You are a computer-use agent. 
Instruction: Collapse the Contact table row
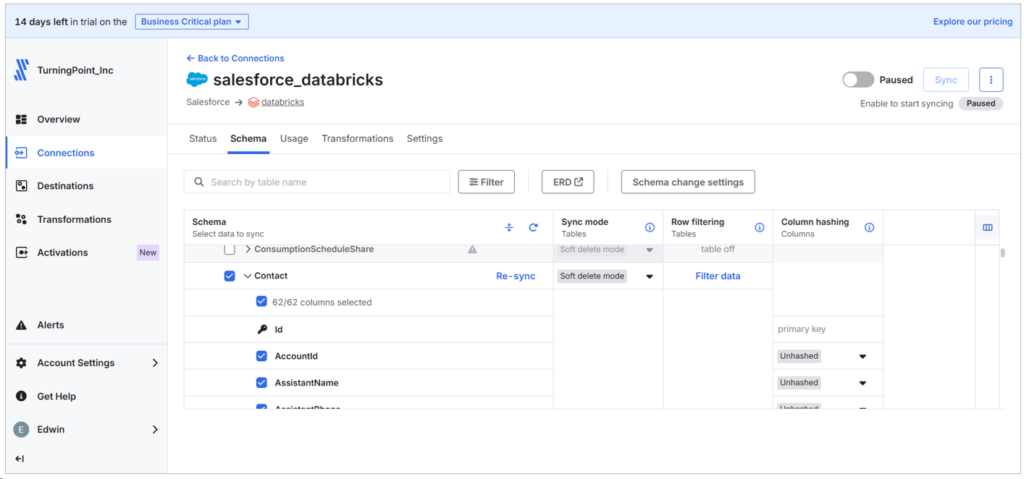pyautogui.click(x=248, y=276)
